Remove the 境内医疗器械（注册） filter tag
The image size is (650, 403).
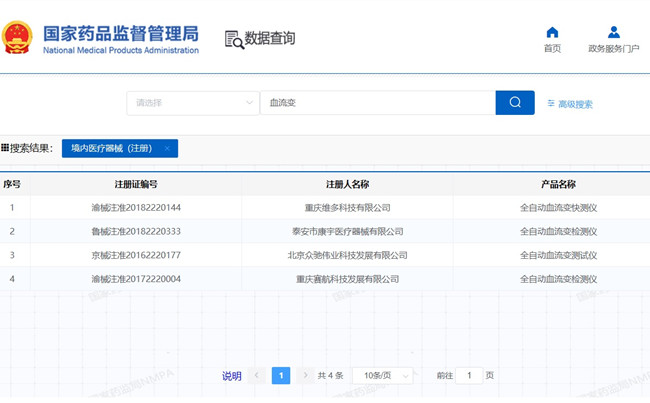(x=167, y=148)
